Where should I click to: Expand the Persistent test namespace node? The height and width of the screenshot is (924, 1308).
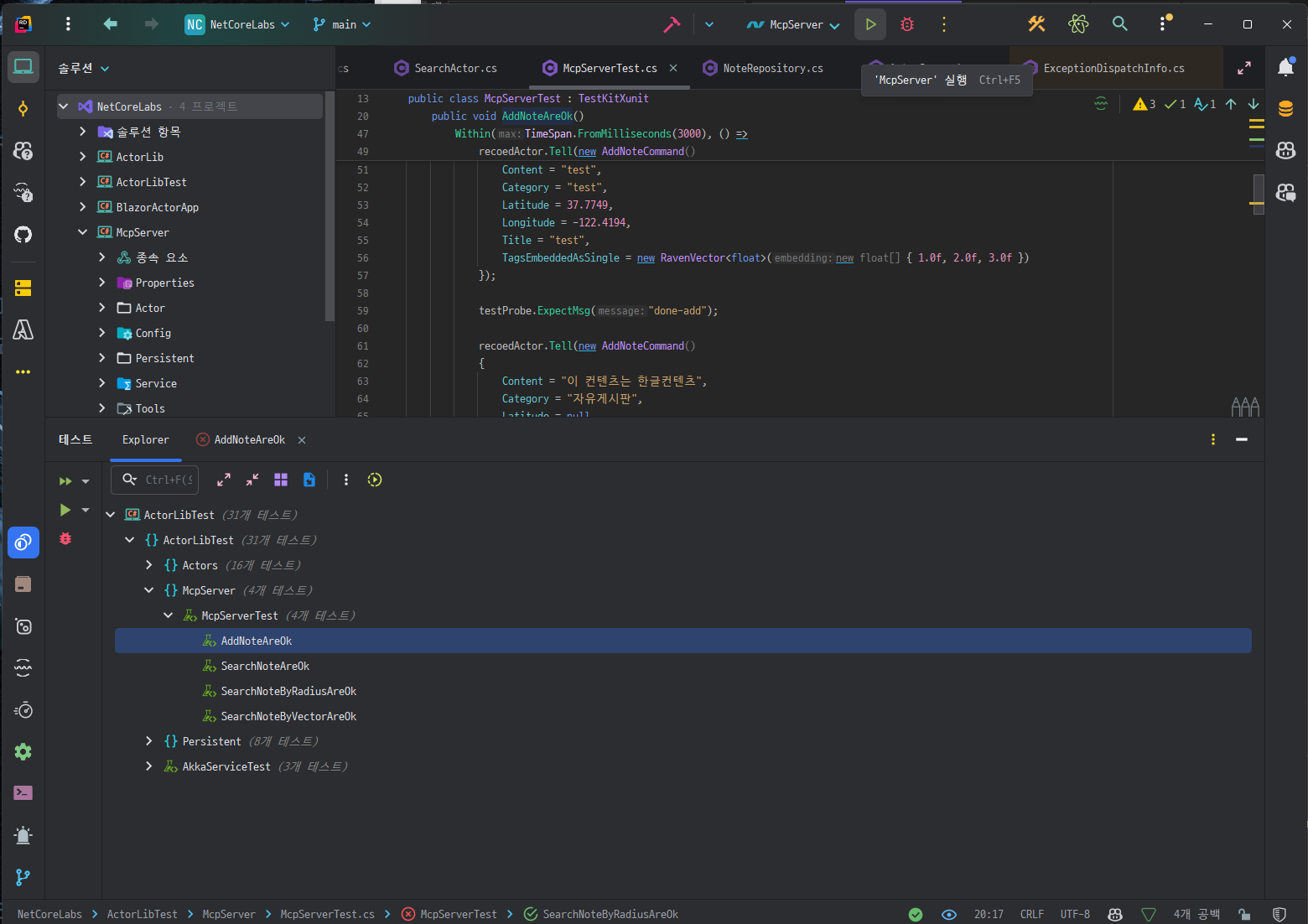(x=149, y=741)
